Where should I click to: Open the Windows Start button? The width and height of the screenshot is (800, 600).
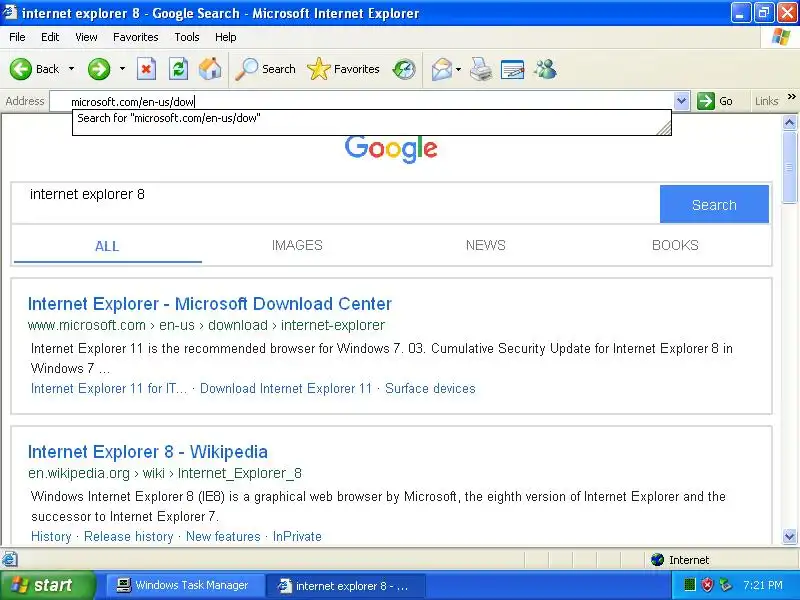(48, 585)
